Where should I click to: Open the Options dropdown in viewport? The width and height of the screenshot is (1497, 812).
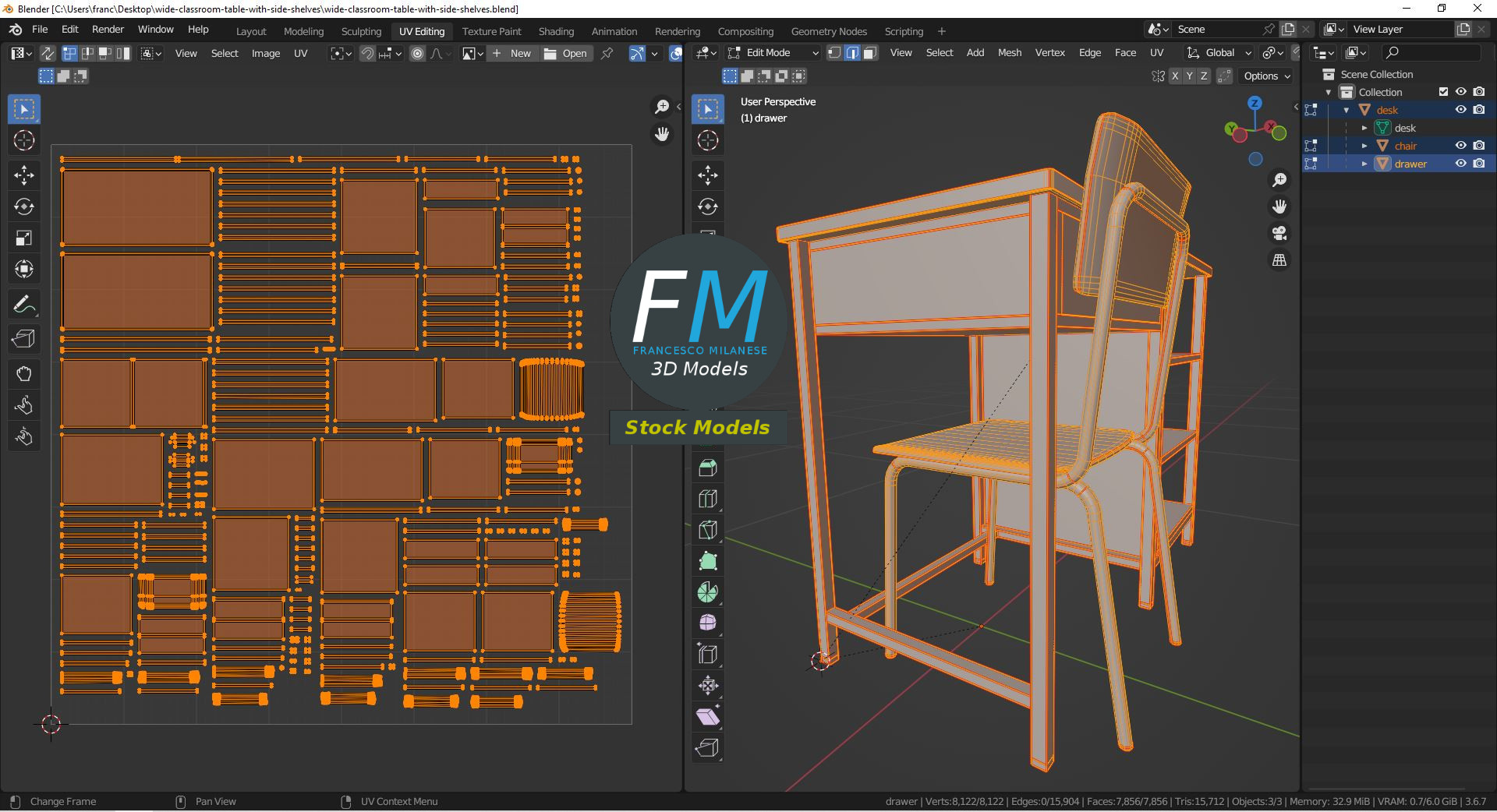[1267, 76]
